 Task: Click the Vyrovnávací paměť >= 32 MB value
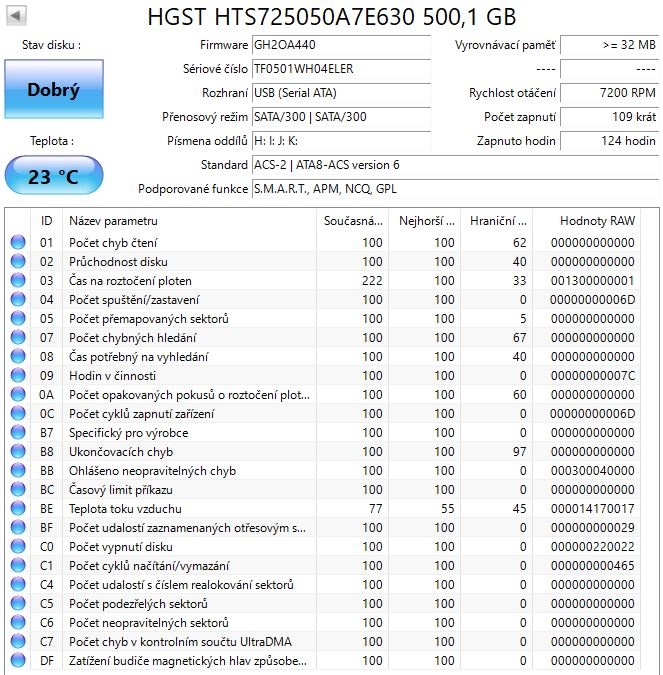(x=609, y=45)
